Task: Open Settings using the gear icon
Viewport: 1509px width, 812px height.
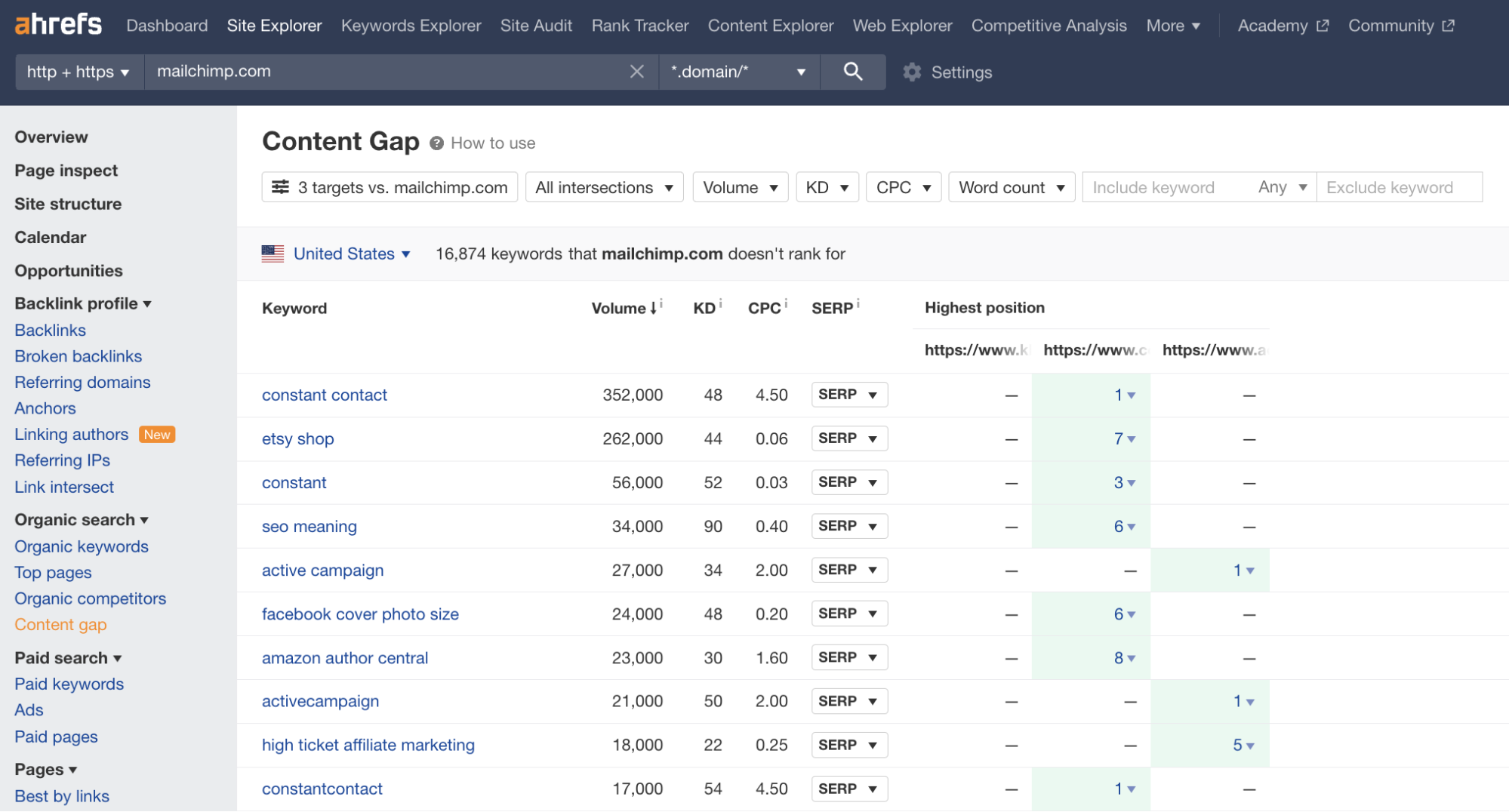Action: pyautogui.click(x=912, y=72)
